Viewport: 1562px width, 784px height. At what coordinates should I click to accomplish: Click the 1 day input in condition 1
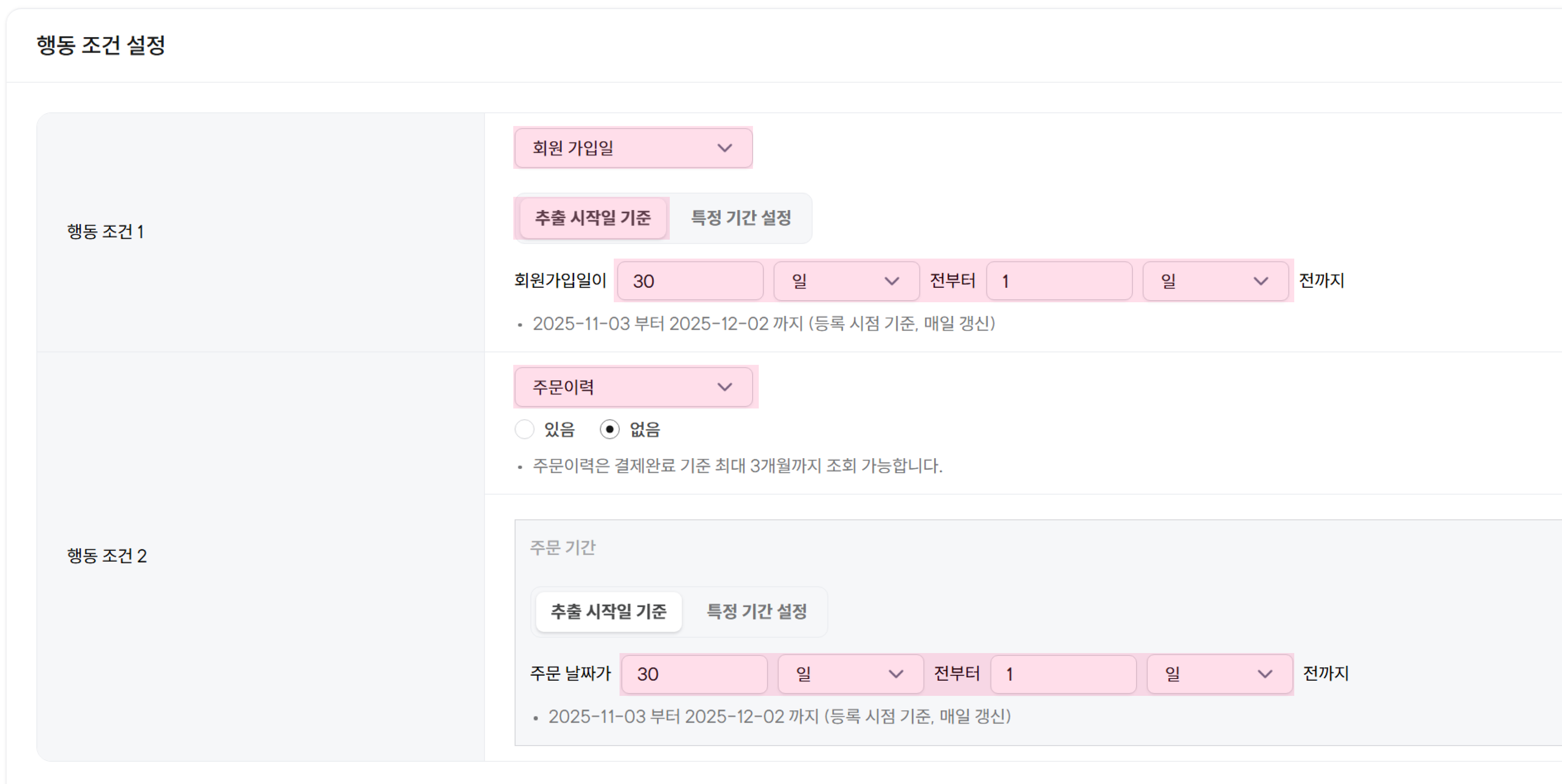1059,281
